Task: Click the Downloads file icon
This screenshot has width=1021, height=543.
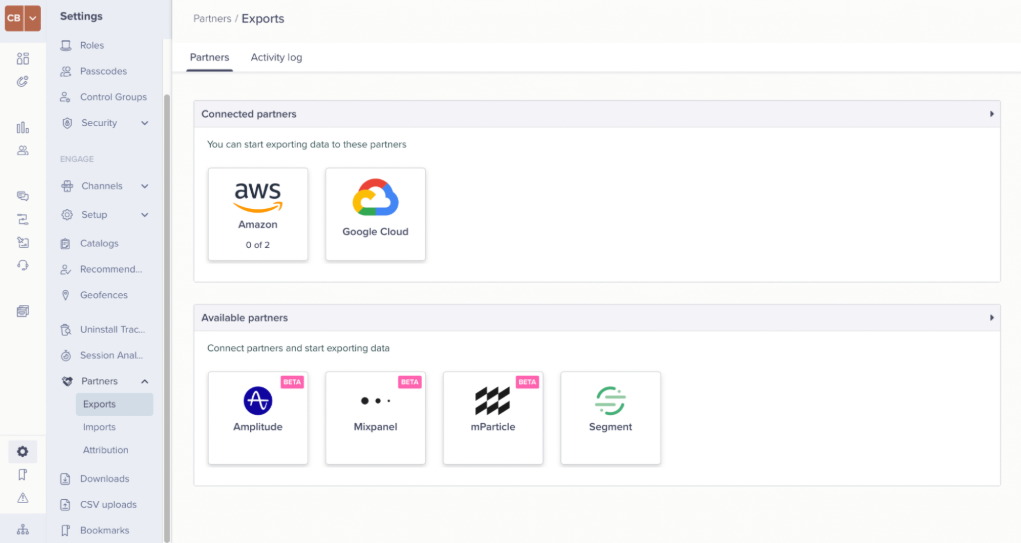Action: [65, 479]
